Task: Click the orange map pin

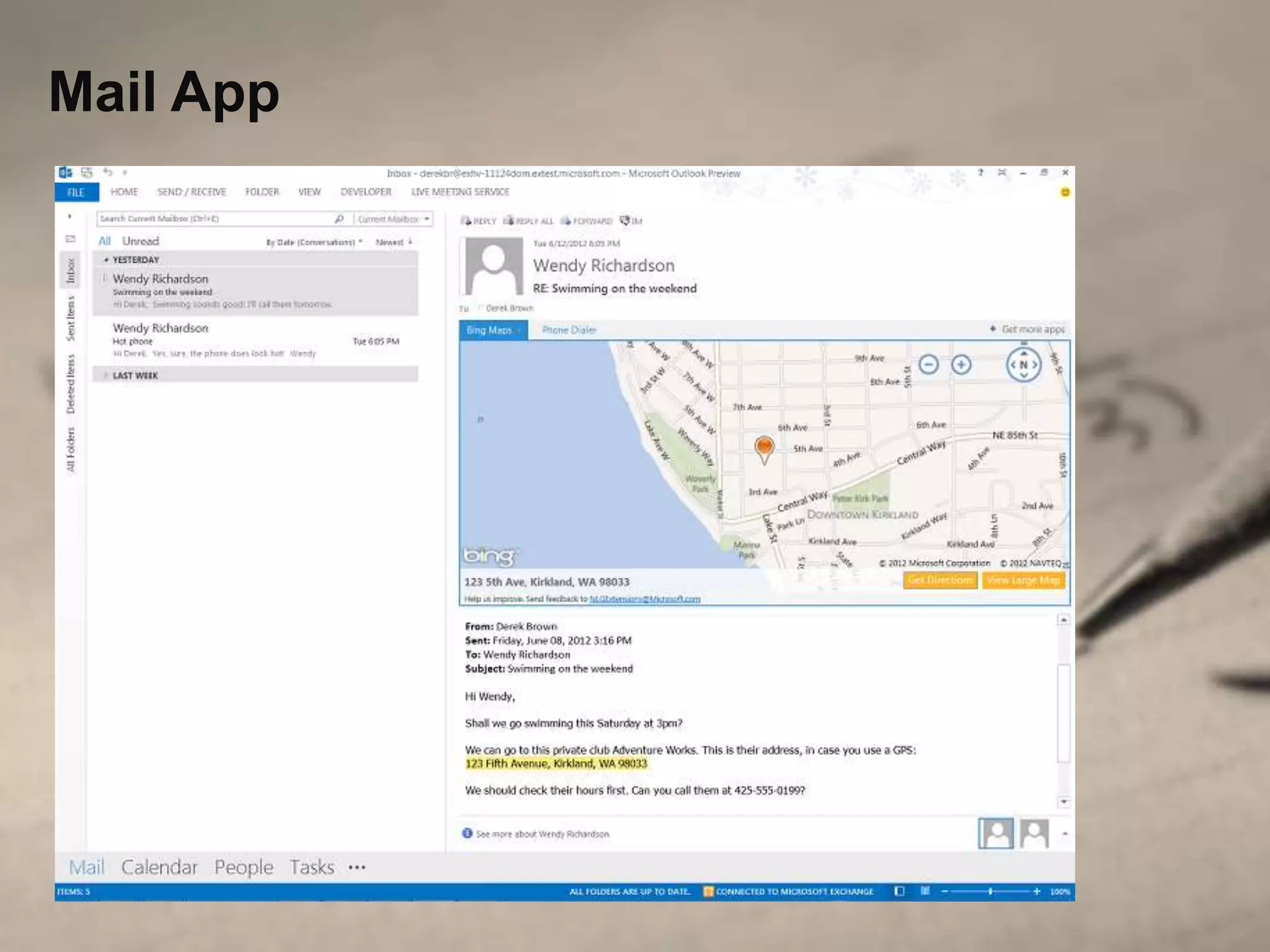Action: pos(765,449)
